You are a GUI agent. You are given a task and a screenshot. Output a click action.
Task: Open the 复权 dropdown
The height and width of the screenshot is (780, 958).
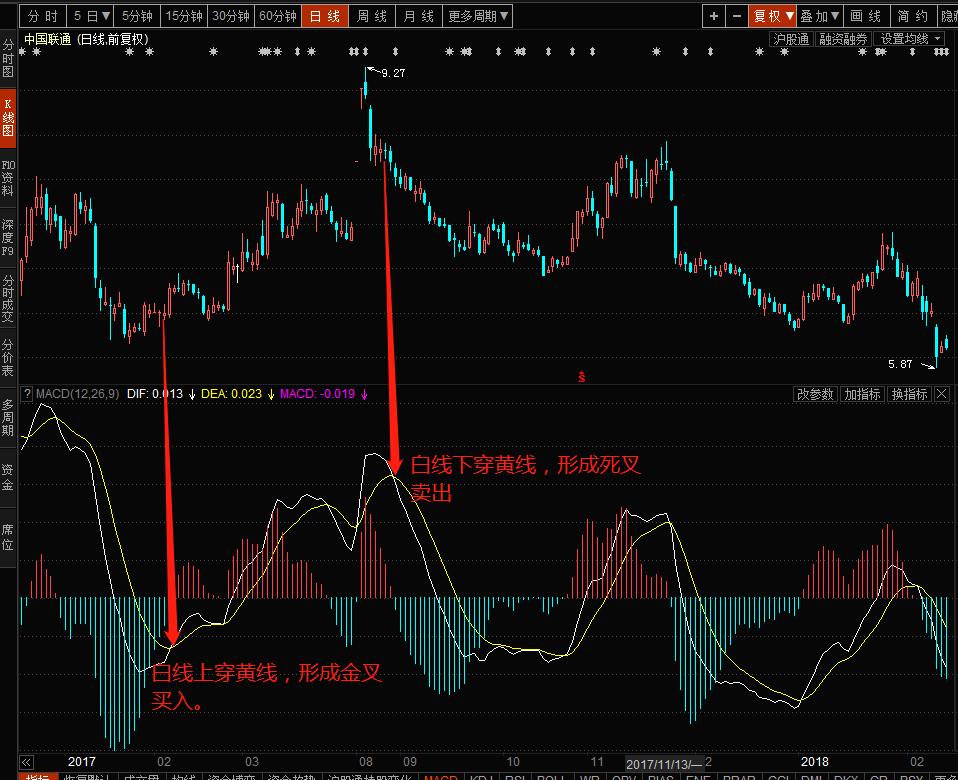(x=773, y=16)
